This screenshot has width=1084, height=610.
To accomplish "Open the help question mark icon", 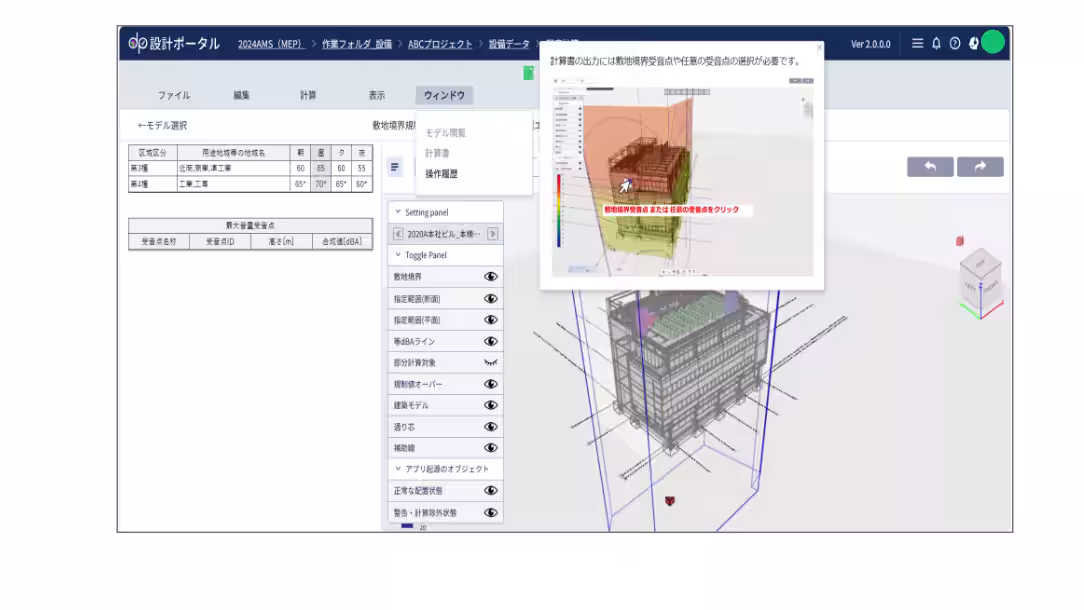I will pos(954,44).
